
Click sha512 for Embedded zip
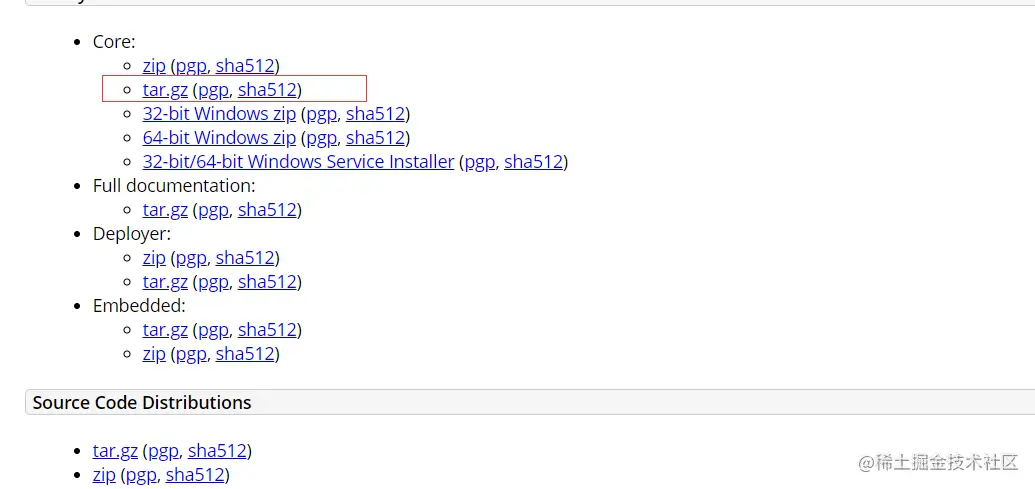coord(245,354)
